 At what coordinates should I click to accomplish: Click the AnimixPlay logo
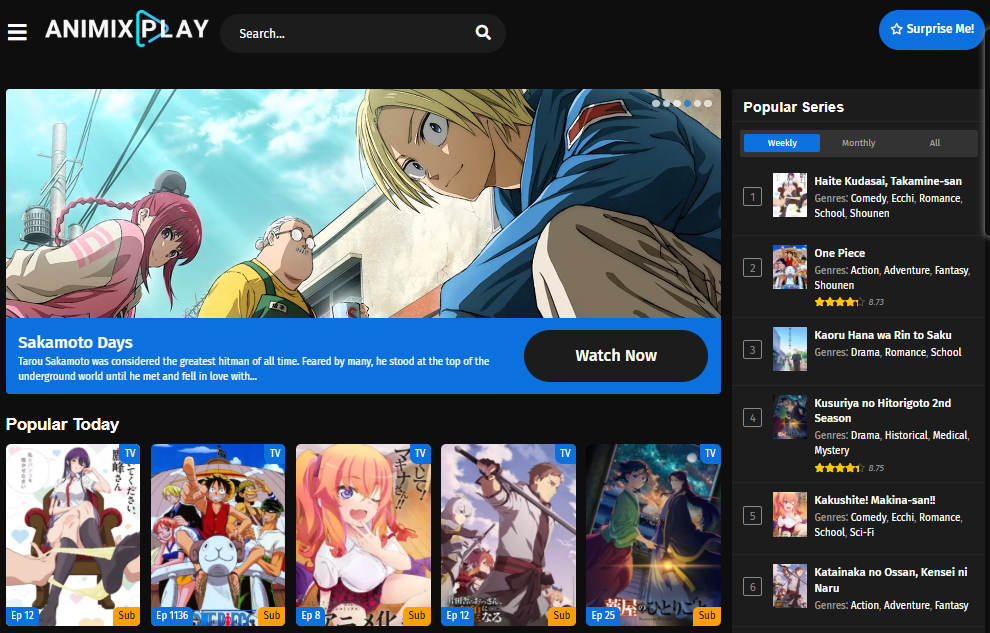click(x=127, y=28)
